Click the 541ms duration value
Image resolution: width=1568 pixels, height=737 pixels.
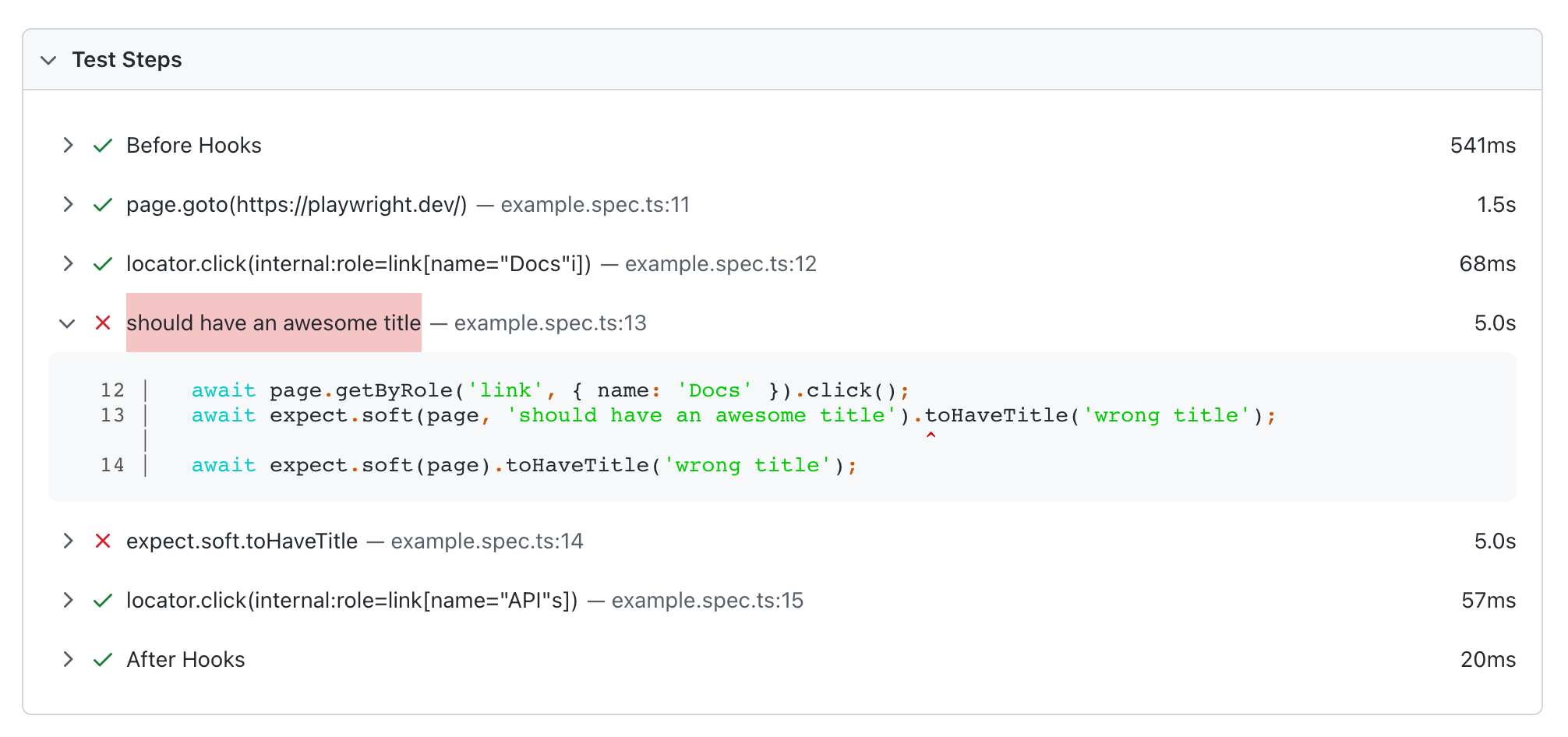(1483, 146)
